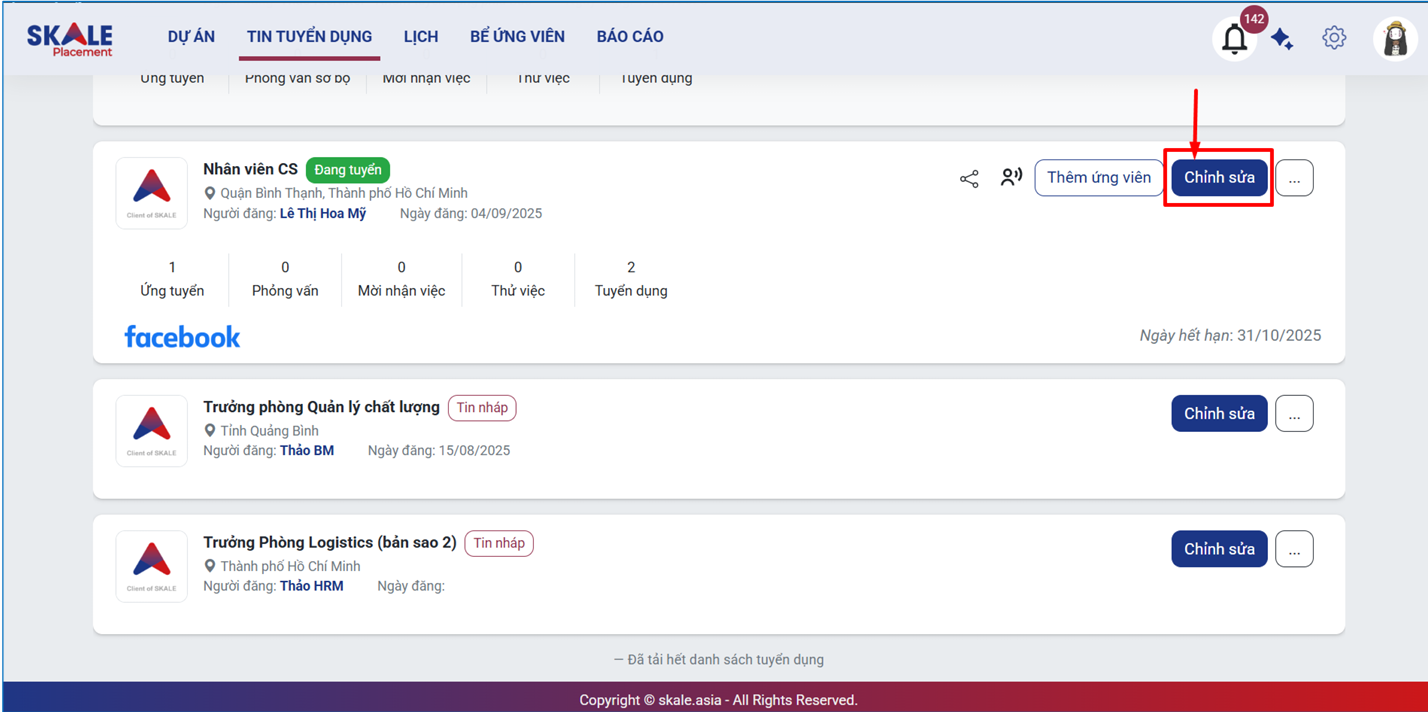Switch to the BÁO CÁO tab
Image resolution: width=1428 pixels, height=712 pixels.
click(x=630, y=37)
